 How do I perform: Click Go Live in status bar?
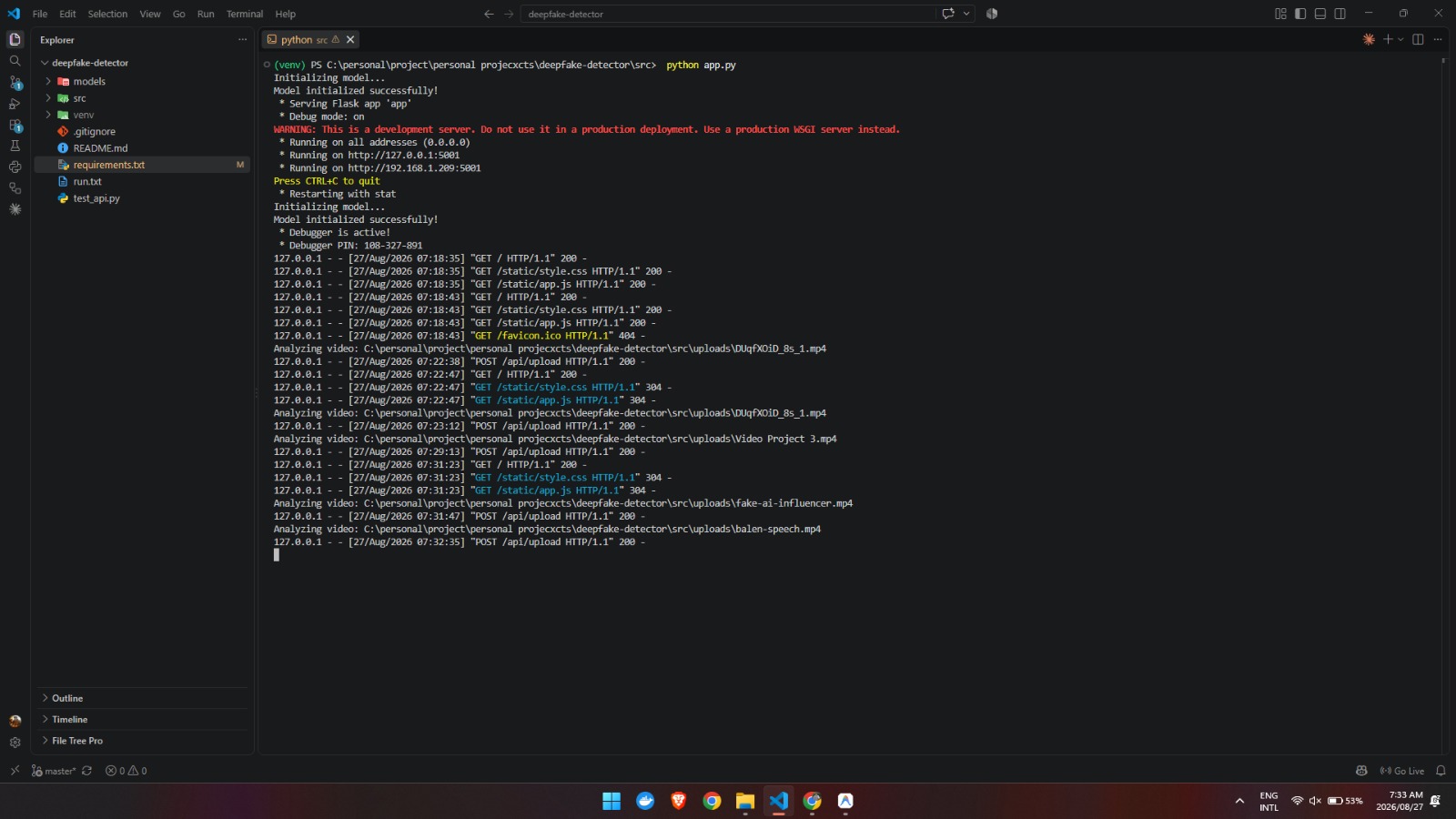click(1402, 771)
